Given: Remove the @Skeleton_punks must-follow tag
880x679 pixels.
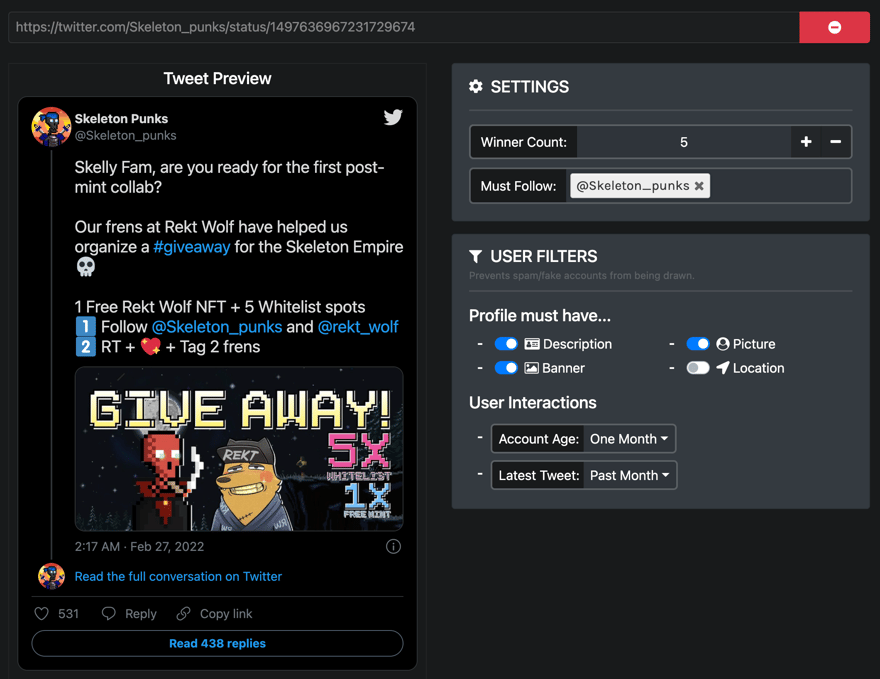Looking at the screenshot, I should 699,186.
